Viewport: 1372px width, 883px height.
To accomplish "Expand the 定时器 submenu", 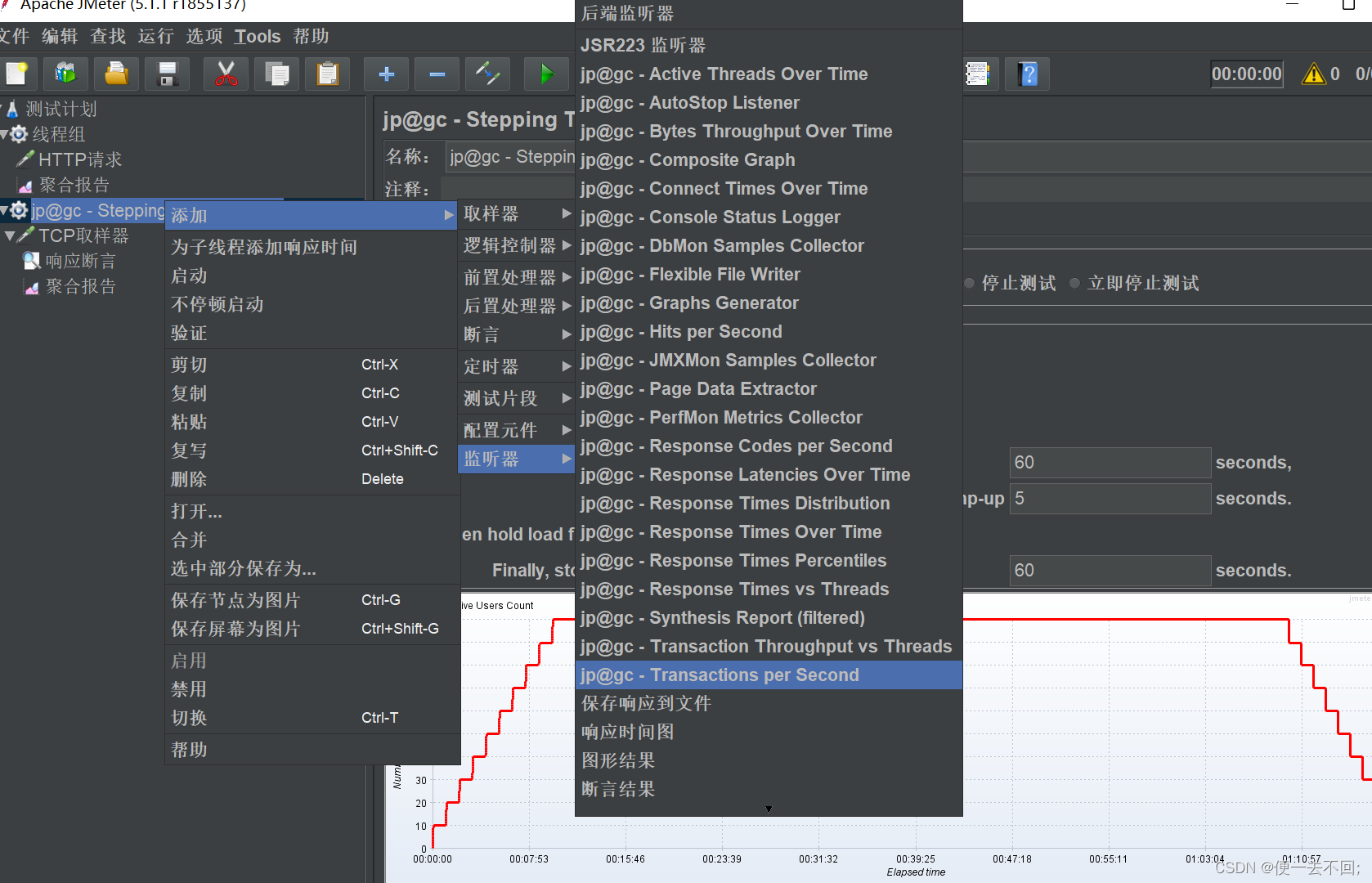I will 516,366.
